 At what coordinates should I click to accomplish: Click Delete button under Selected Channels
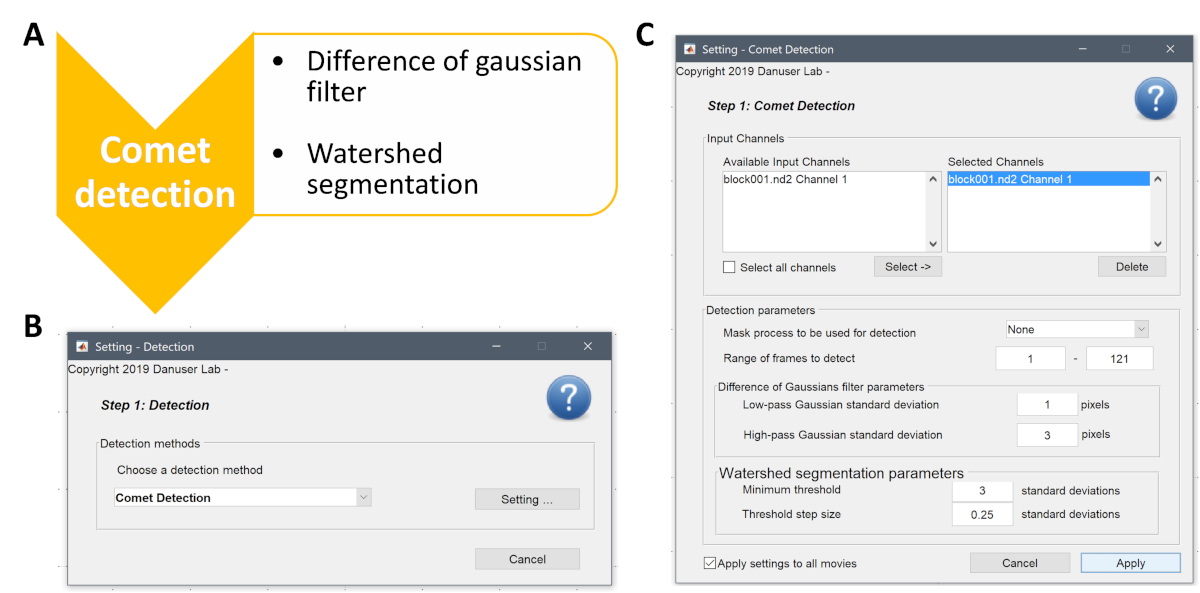(x=1131, y=267)
